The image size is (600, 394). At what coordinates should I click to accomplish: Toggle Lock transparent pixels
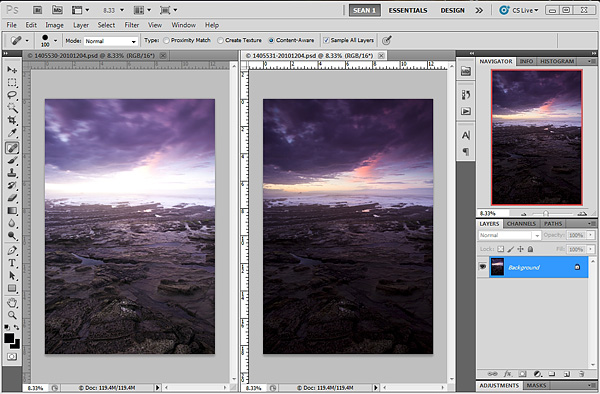coord(501,249)
